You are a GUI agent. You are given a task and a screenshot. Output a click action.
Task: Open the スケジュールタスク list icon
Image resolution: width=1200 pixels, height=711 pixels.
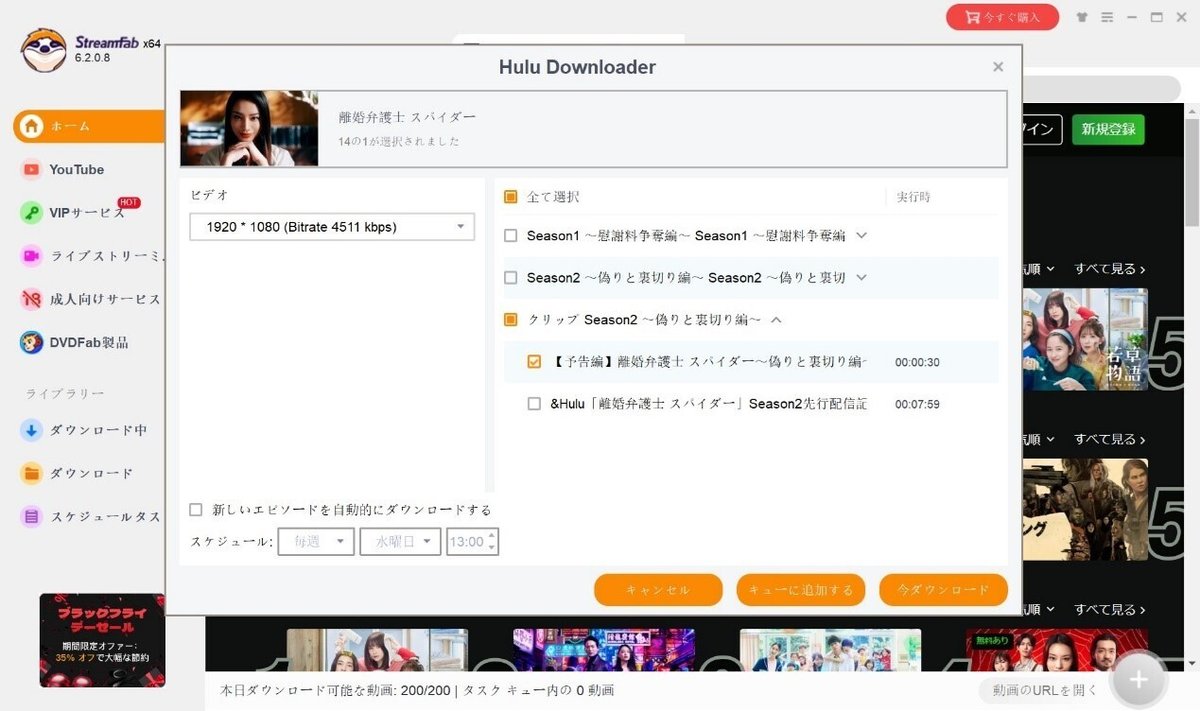31,517
